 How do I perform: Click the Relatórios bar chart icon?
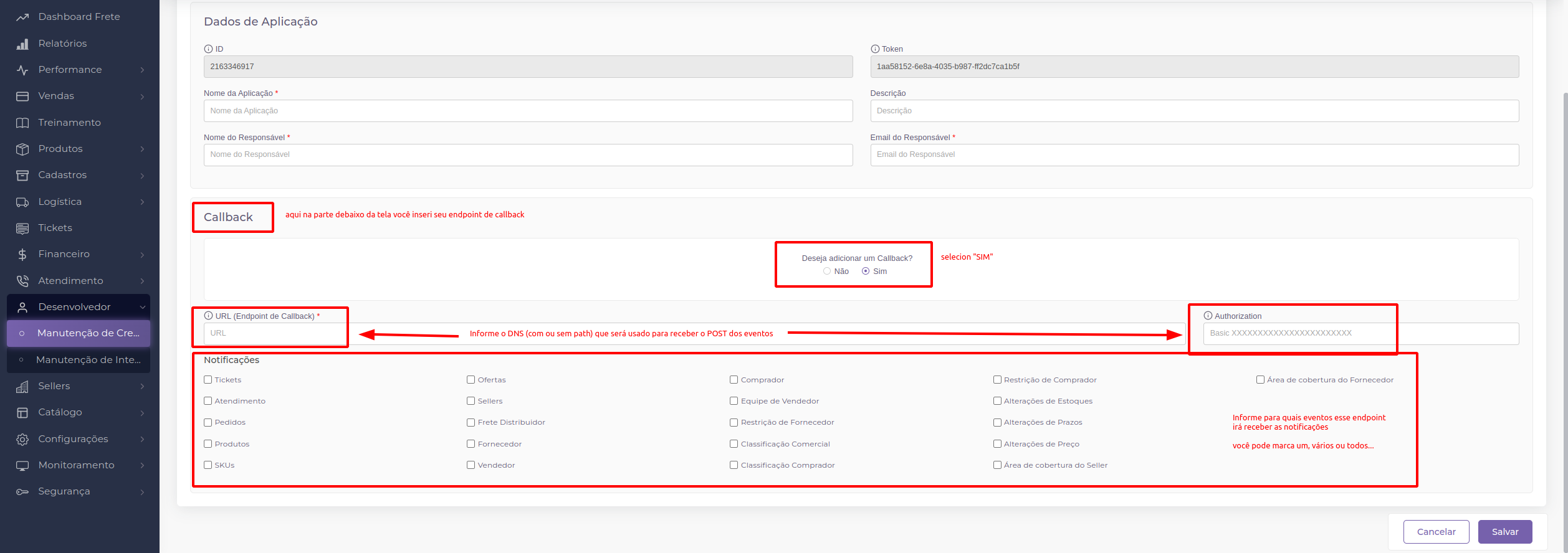(x=22, y=44)
